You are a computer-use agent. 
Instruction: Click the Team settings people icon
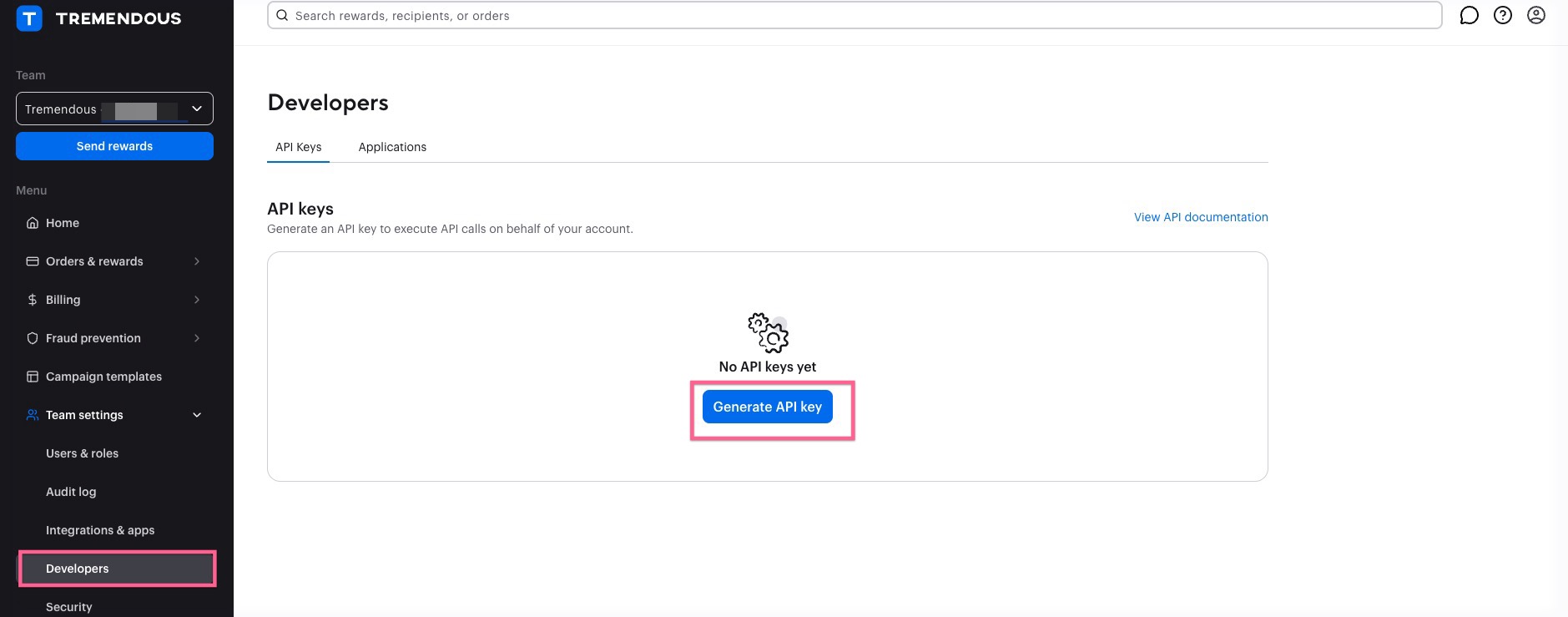click(32, 415)
